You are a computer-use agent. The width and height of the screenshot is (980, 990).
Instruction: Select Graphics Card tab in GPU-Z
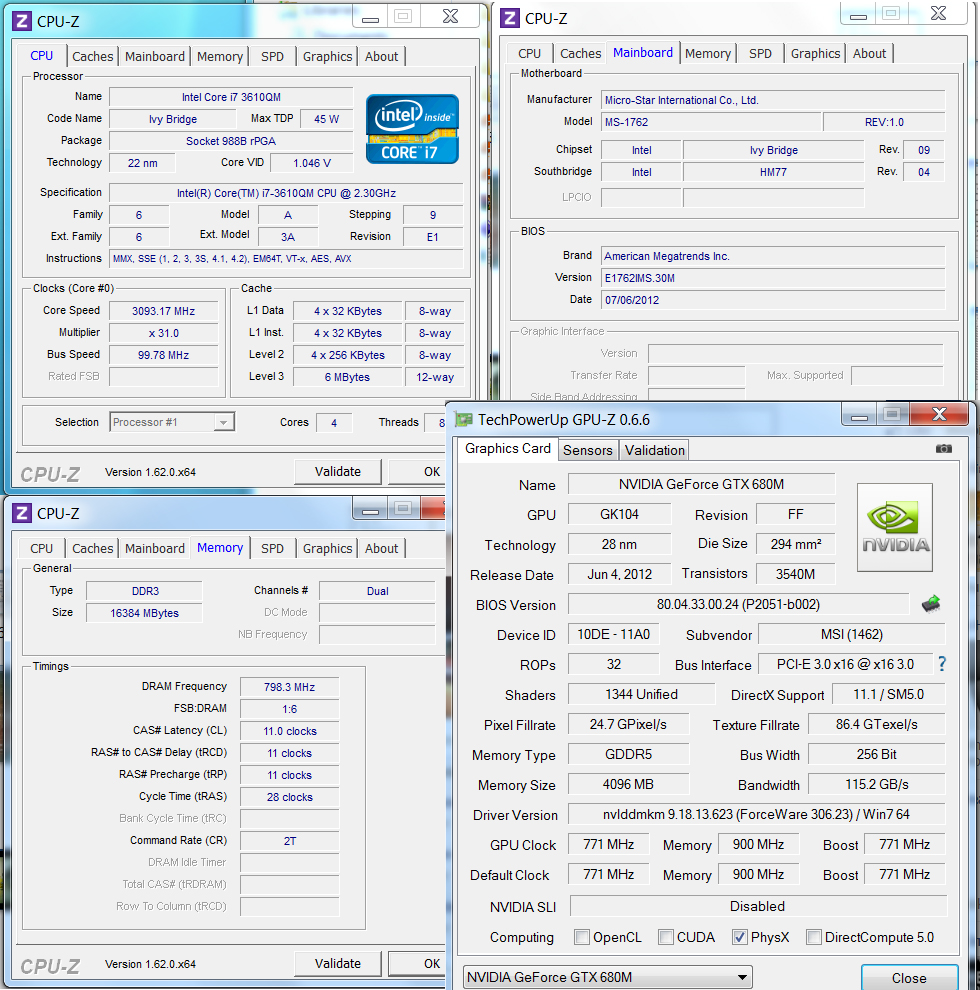(x=508, y=448)
